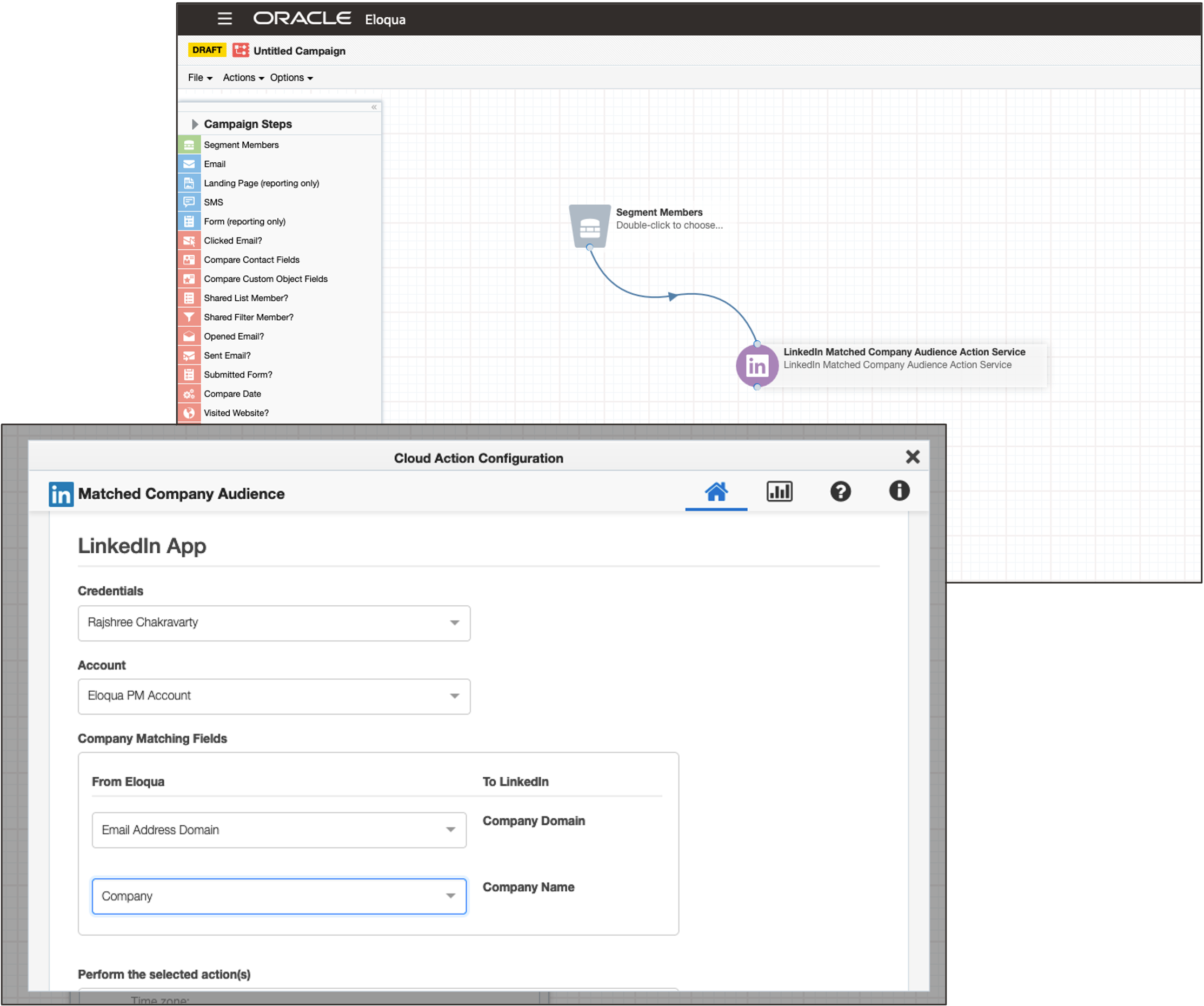
Task: Select the Segment Members step icon
Action: tap(189, 144)
